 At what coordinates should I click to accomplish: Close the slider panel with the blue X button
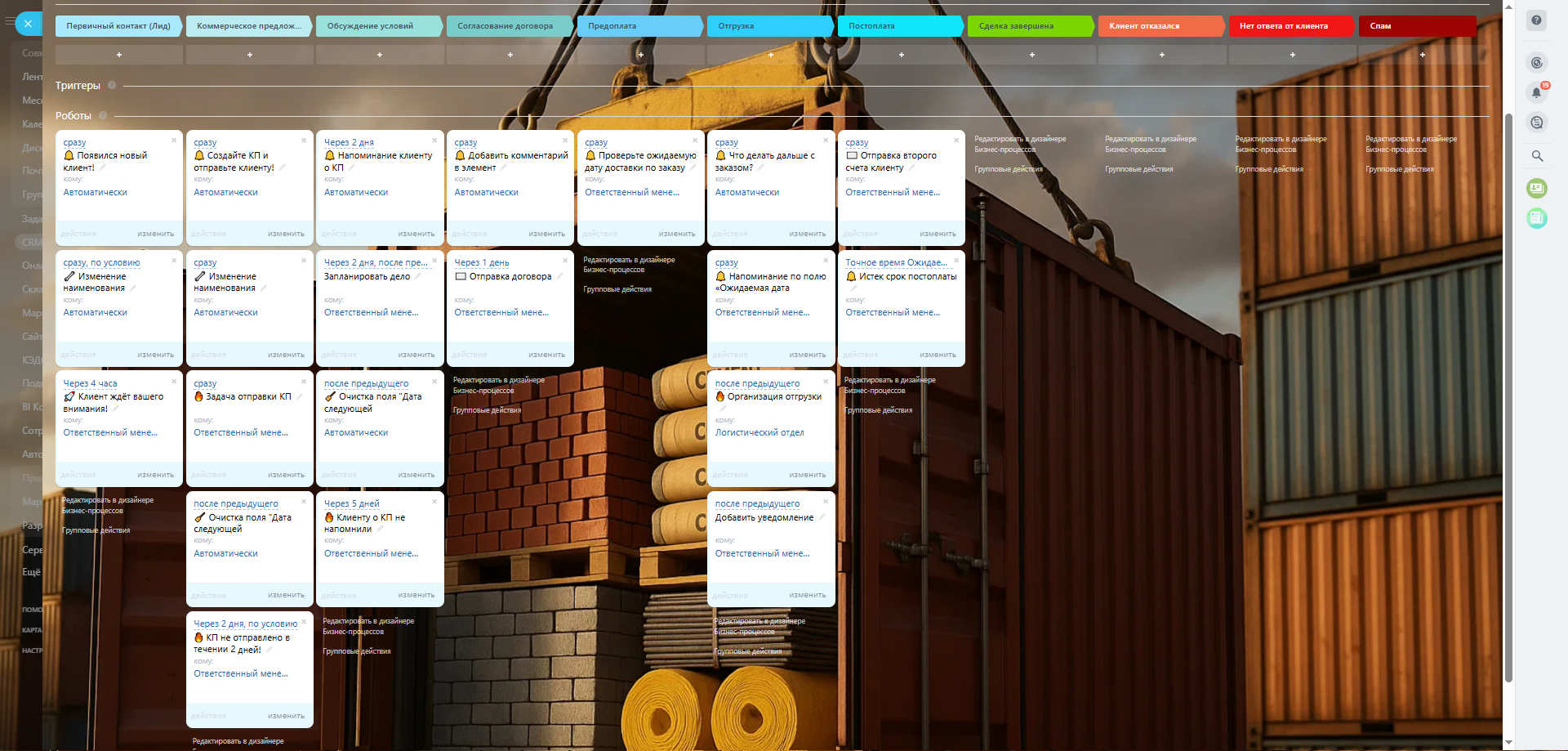coord(28,24)
